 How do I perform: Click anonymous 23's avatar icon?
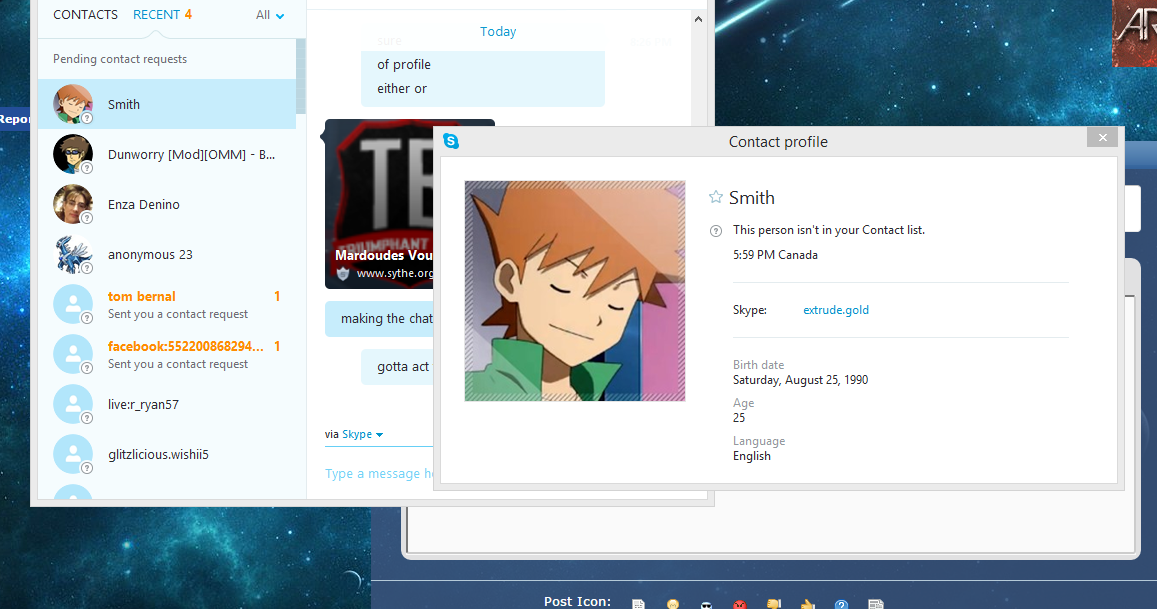pyautogui.click(x=72, y=255)
